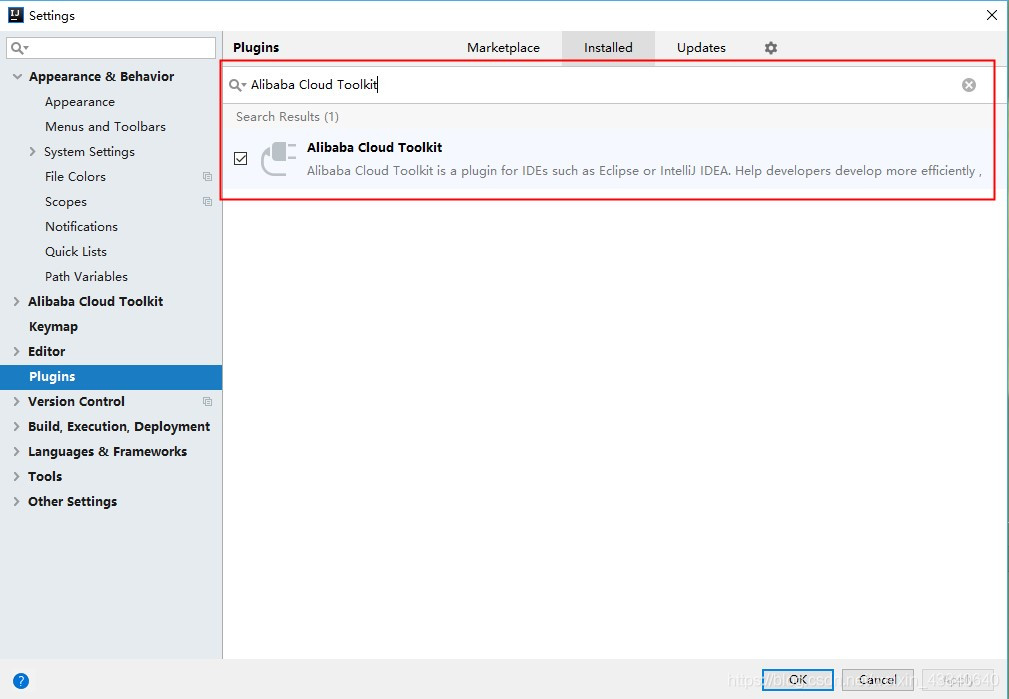Expand Alibaba Cloud Toolkit settings node
Viewport: 1009px width, 699px height.
16,301
